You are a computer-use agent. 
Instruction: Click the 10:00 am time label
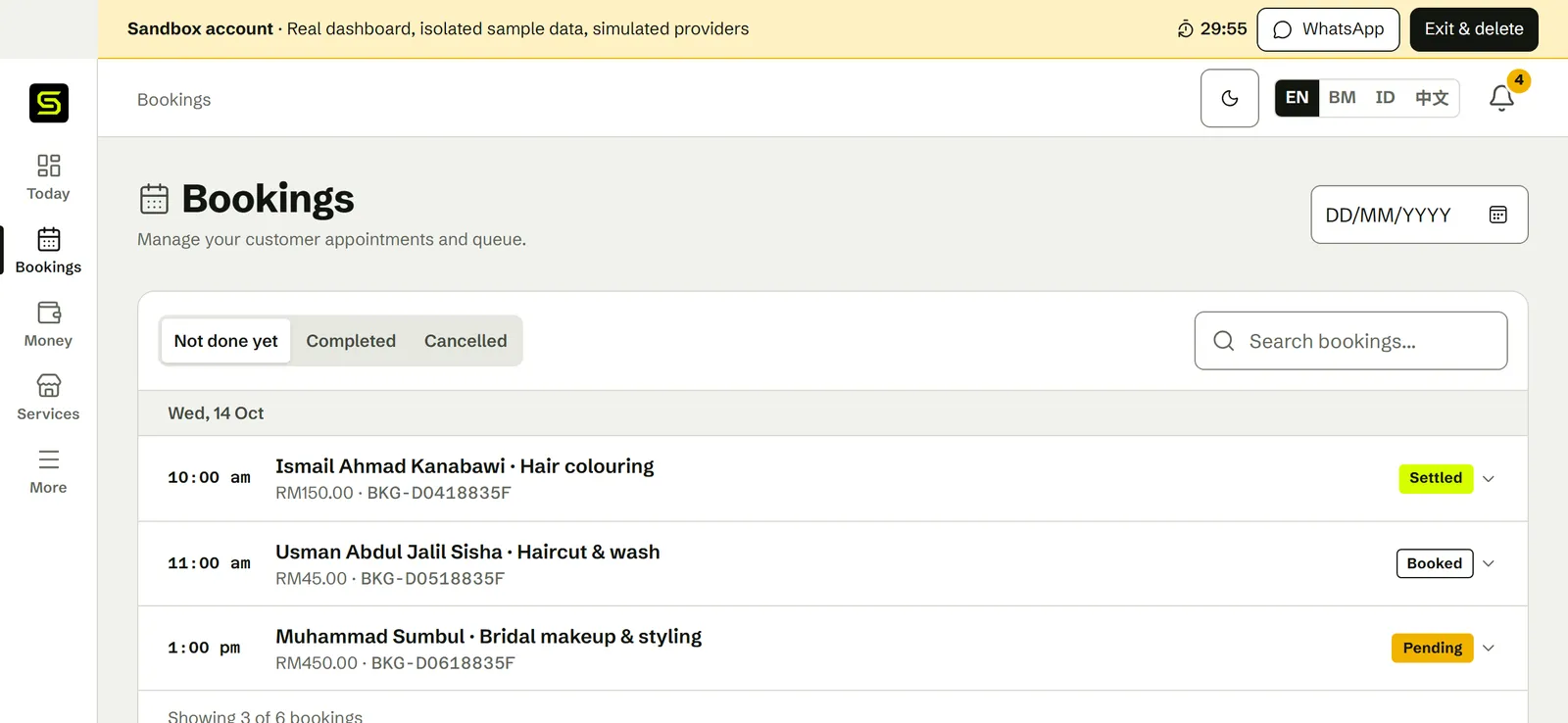coord(209,478)
